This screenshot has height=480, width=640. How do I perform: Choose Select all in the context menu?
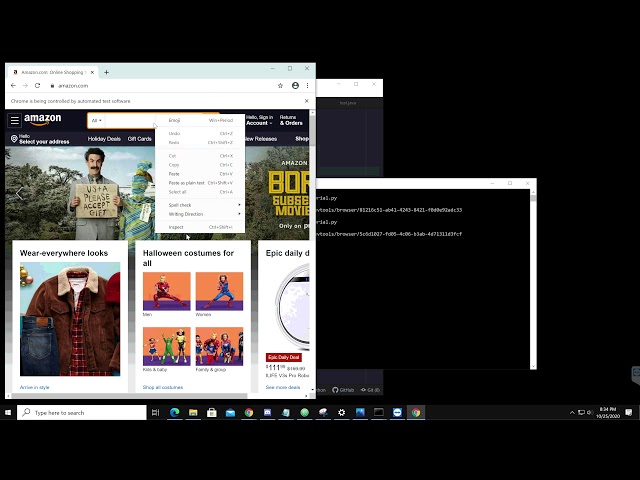pyautogui.click(x=200, y=192)
